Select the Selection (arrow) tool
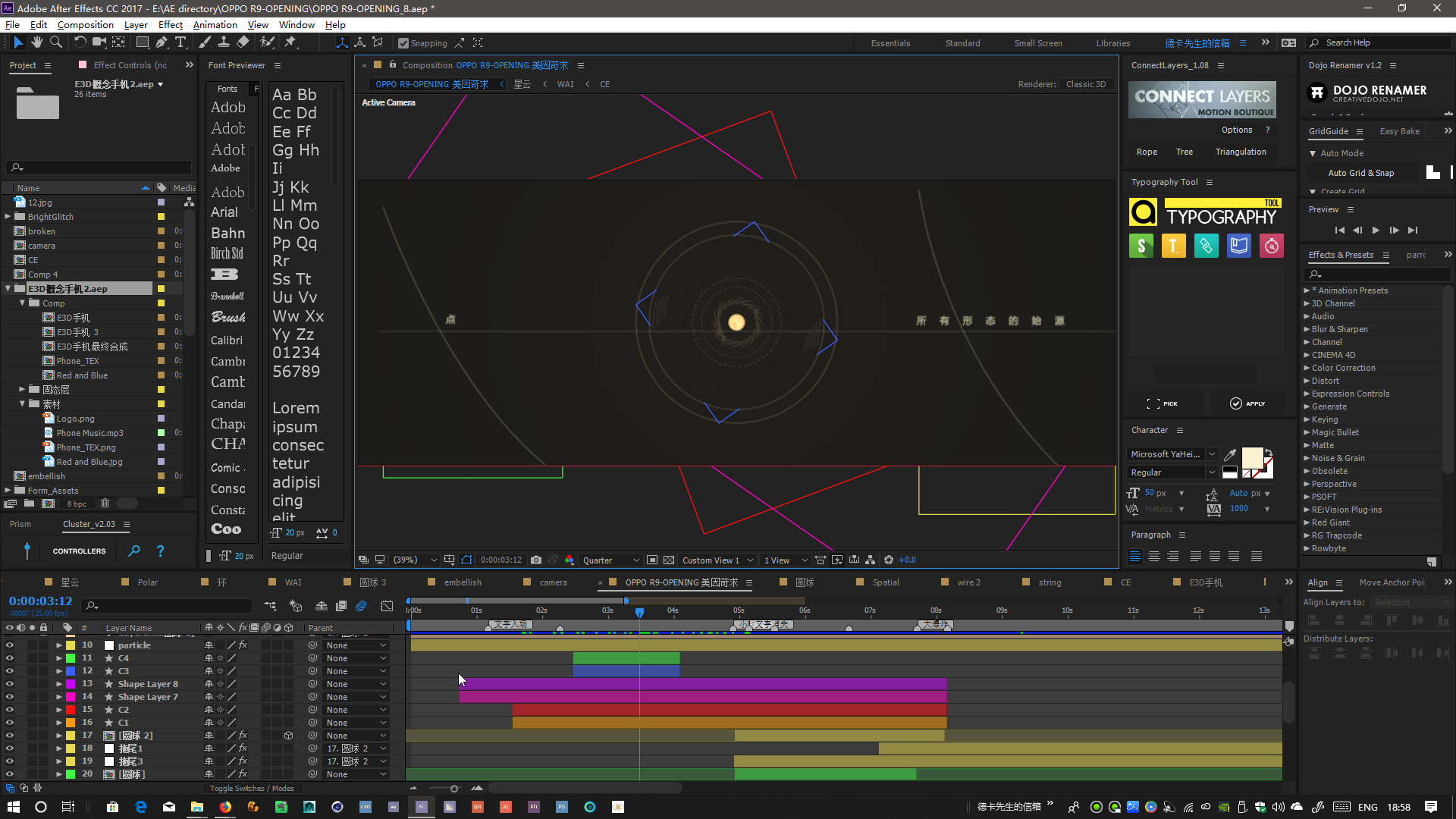This screenshot has width=1456, height=819. (18, 42)
